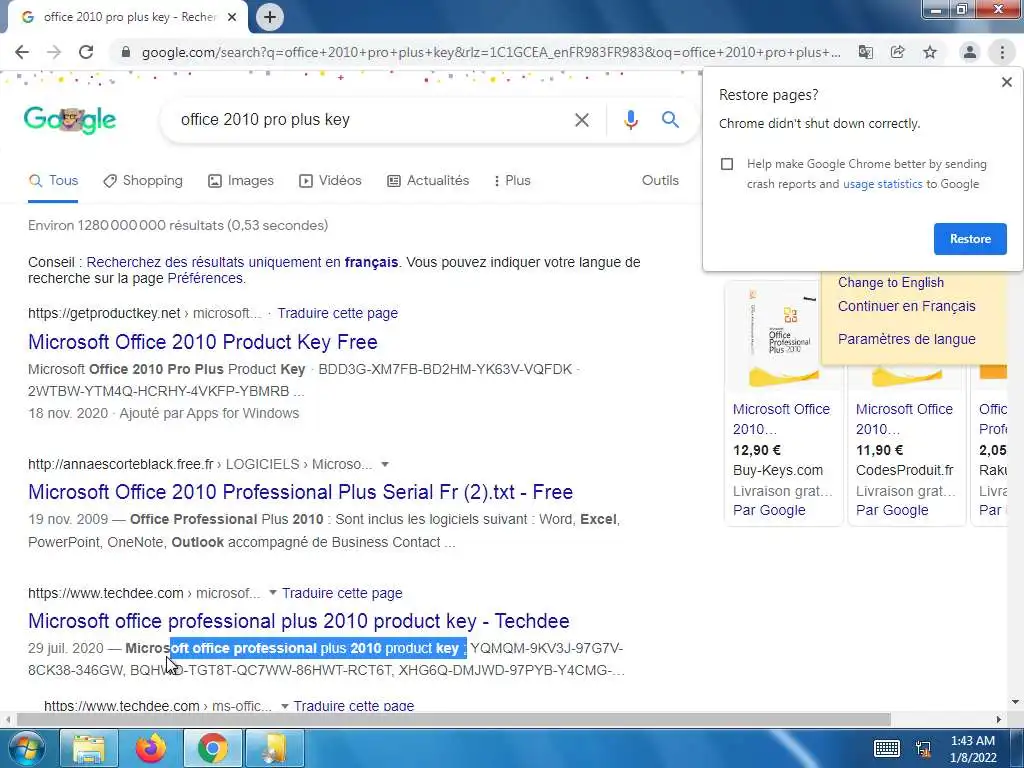Image resolution: width=1024 pixels, height=768 pixels.
Task: Open Chrome's three-dot menu
Action: click(1002, 52)
